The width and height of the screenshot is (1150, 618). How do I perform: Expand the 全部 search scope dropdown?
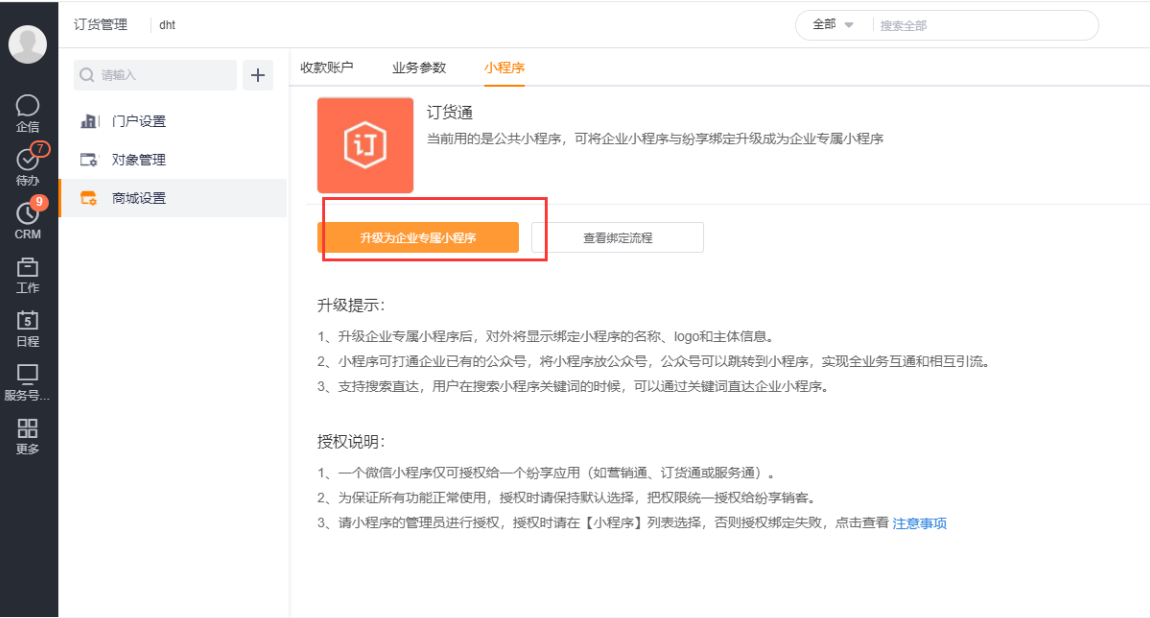(x=832, y=25)
